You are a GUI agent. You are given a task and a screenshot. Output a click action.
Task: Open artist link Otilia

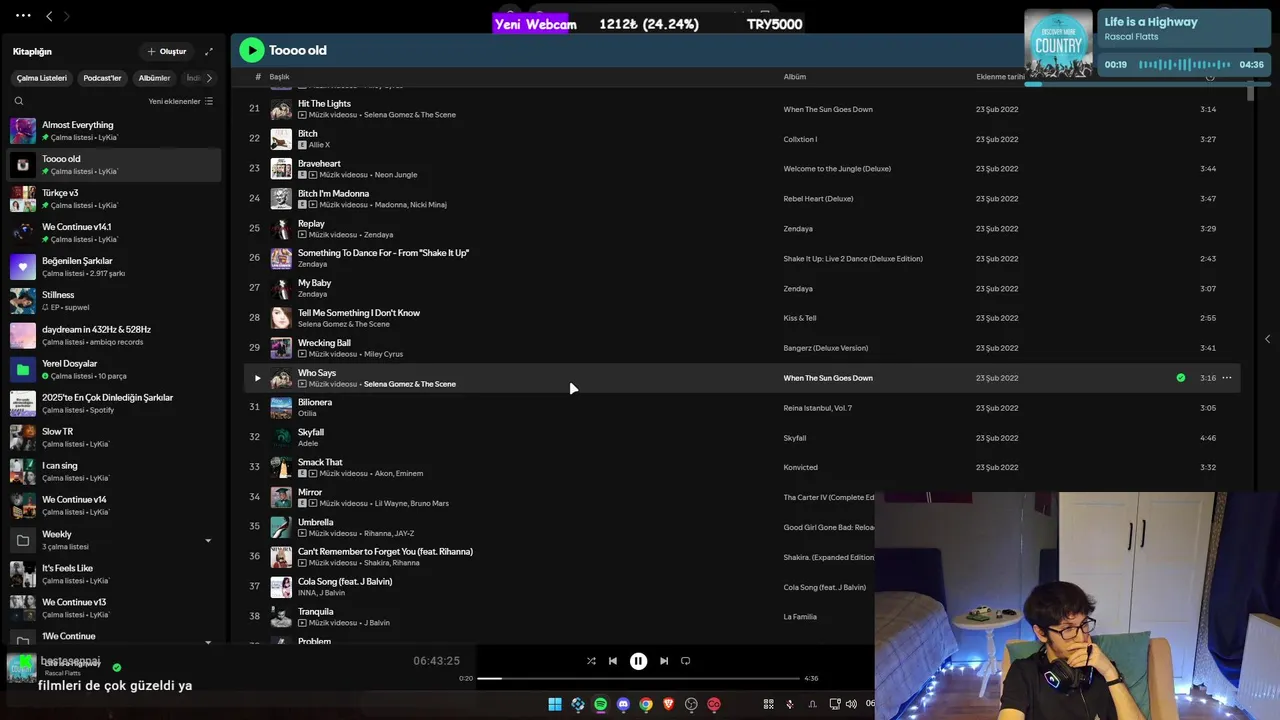[x=307, y=413]
